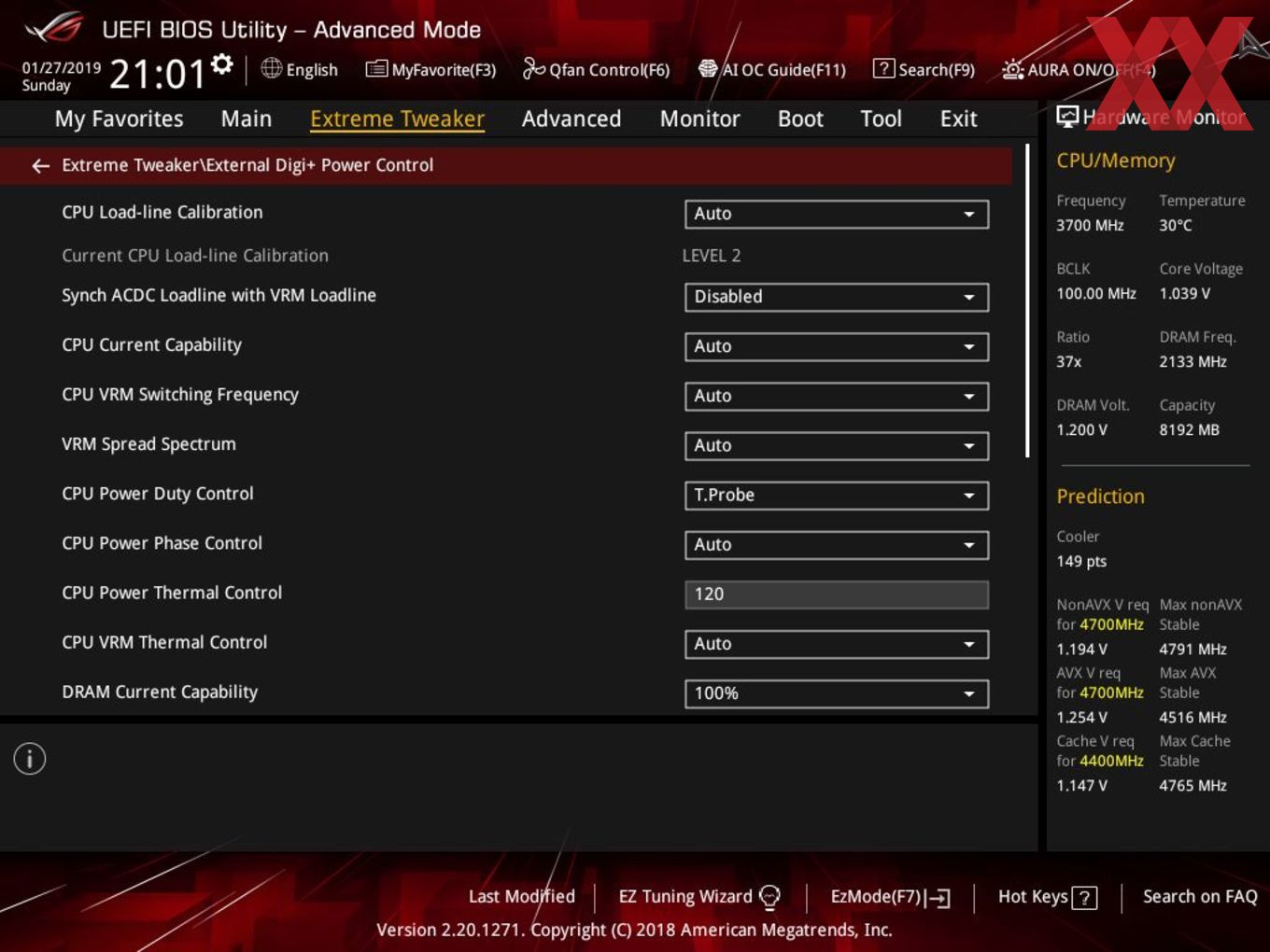Select CPU Power Duty Control label
The height and width of the screenshot is (952, 1270).
(158, 494)
